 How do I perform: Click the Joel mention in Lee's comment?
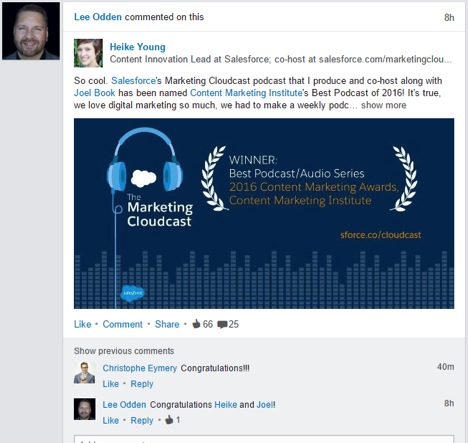click(x=265, y=405)
